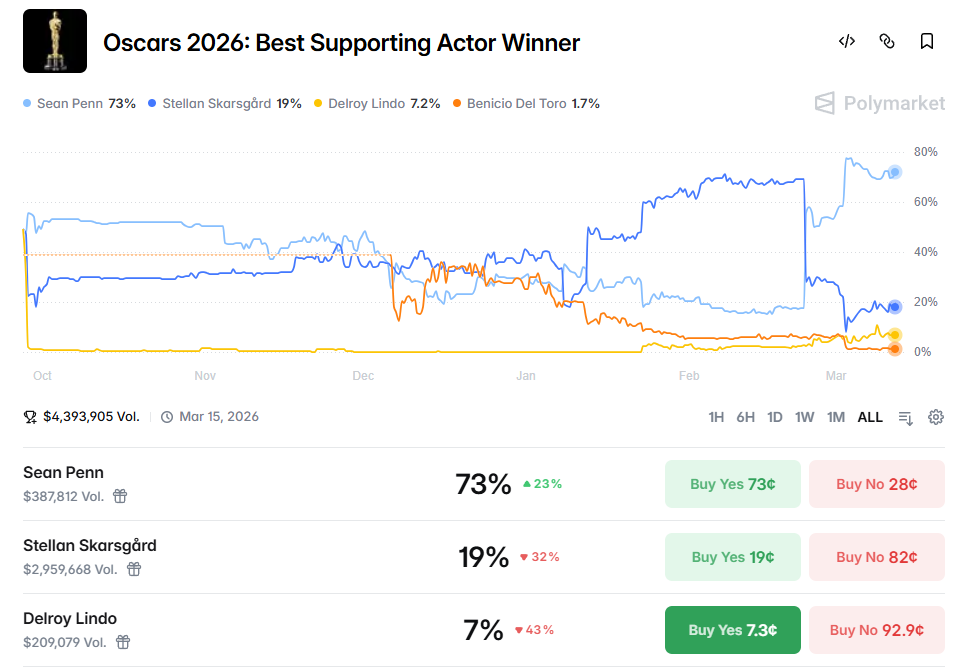This screenshot has height=670, width=960.
Task: Click the Oscar statue thumbnail
Action: (x=55, y=41)
